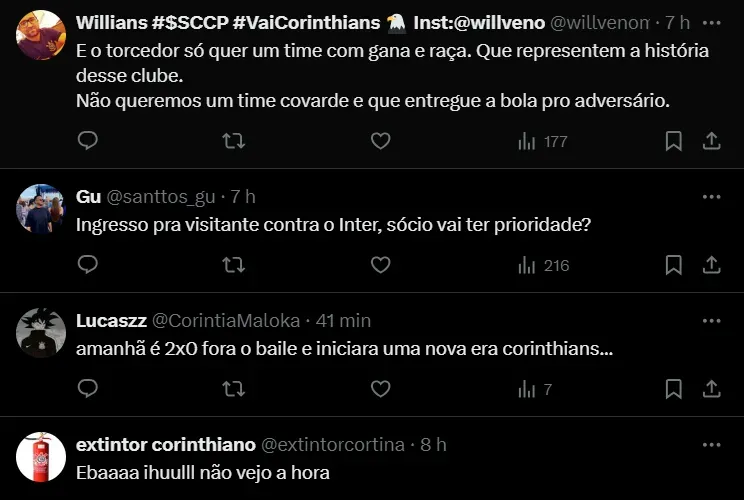Open more options on Willians' tweet
744x500 pixels.
click(711, 21)
